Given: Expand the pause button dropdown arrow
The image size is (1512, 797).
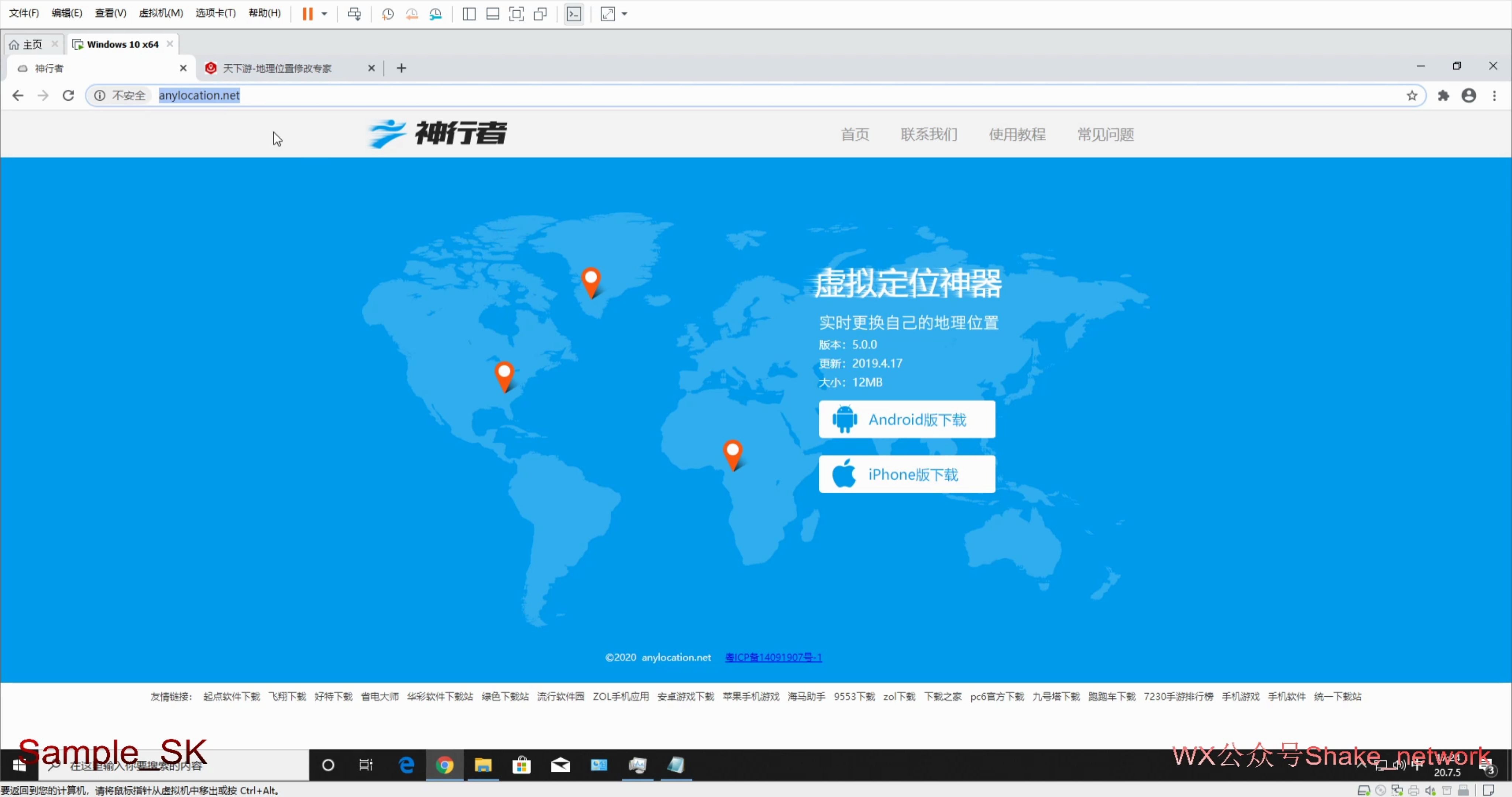Looking at the screenshot, I should [324, 14].
